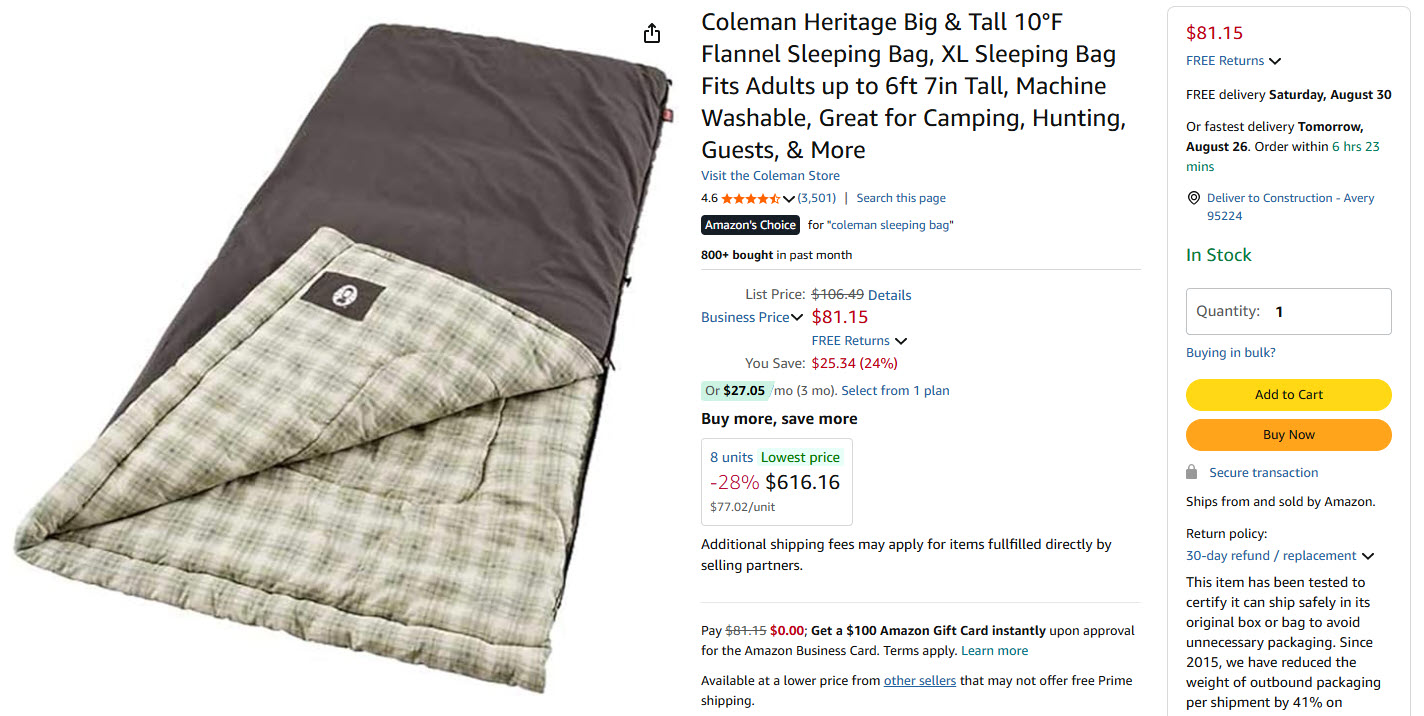Expand the star rating popover chevron
The width and height of the screenshot is (1424, 716).
click(x=789, y=198)
